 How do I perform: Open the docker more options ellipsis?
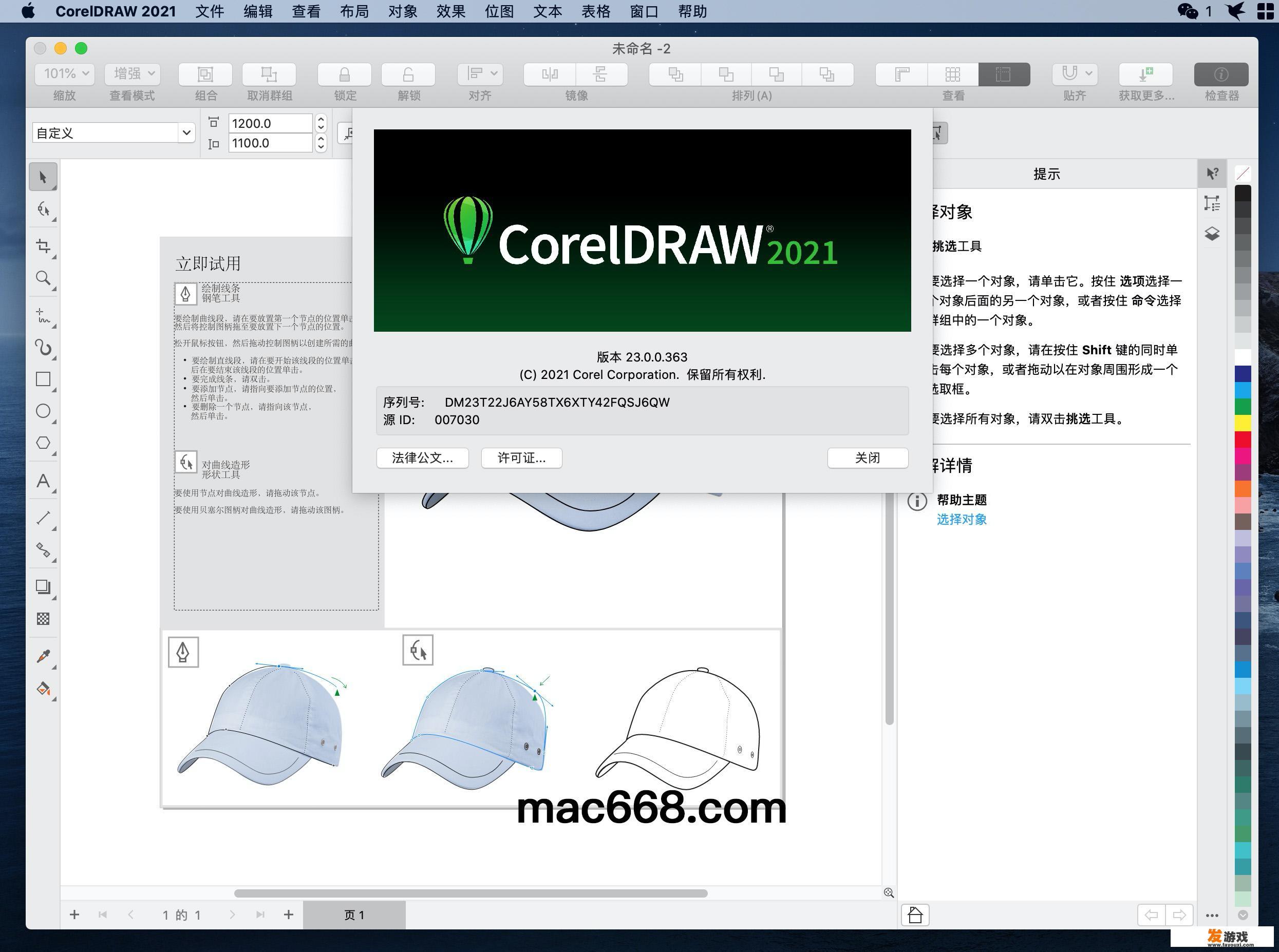coord(1212,915)
